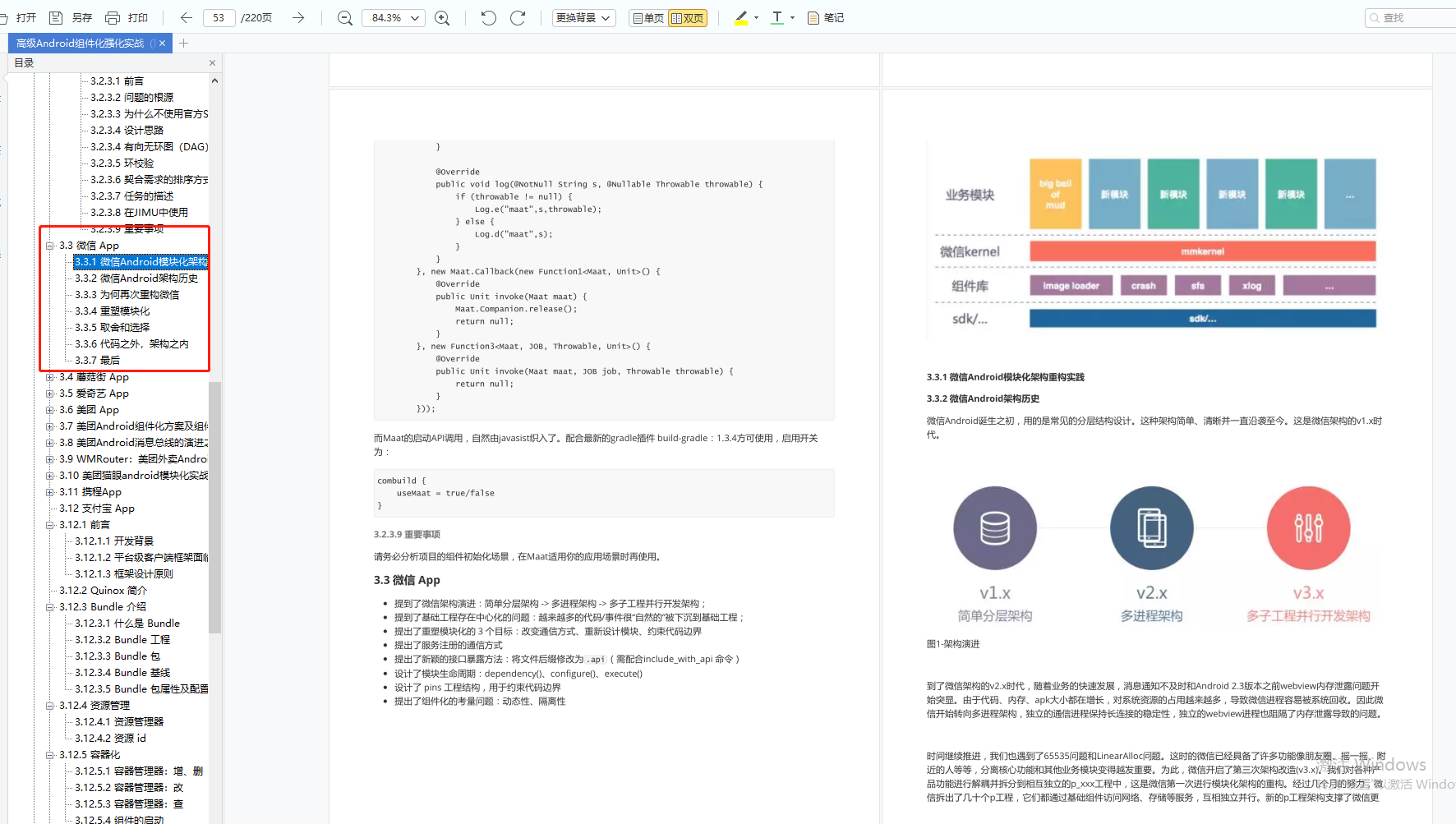Open the 笔记 notes panel
1456x824 pixels.
[x=826, y=17]
